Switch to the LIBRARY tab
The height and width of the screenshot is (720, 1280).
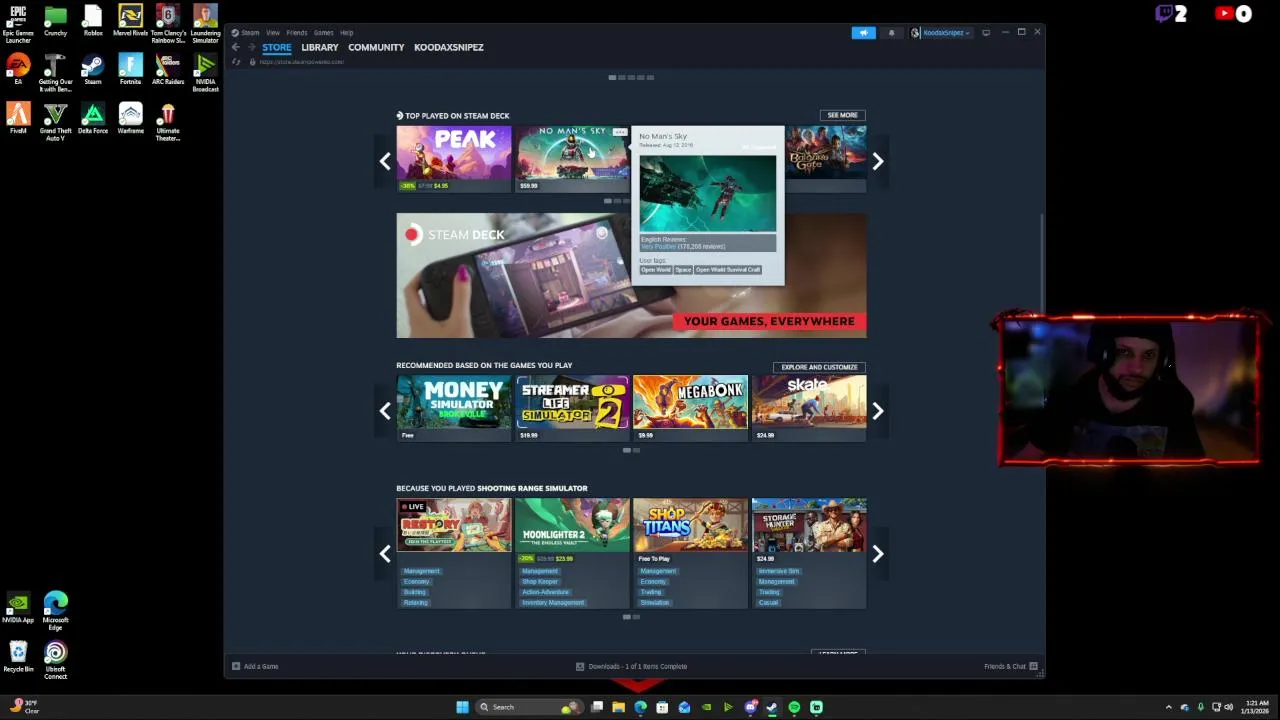click(x=320, y=47)
